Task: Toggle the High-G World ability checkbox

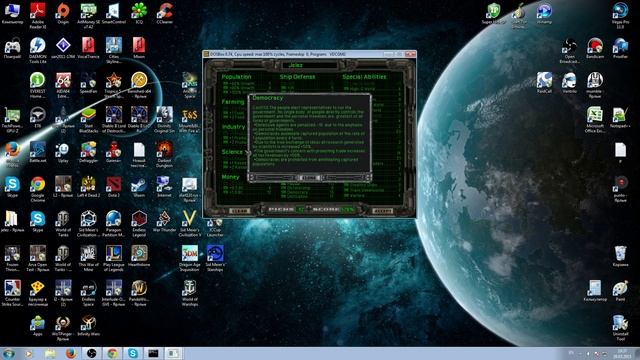Action: click(x=346, y=89)
